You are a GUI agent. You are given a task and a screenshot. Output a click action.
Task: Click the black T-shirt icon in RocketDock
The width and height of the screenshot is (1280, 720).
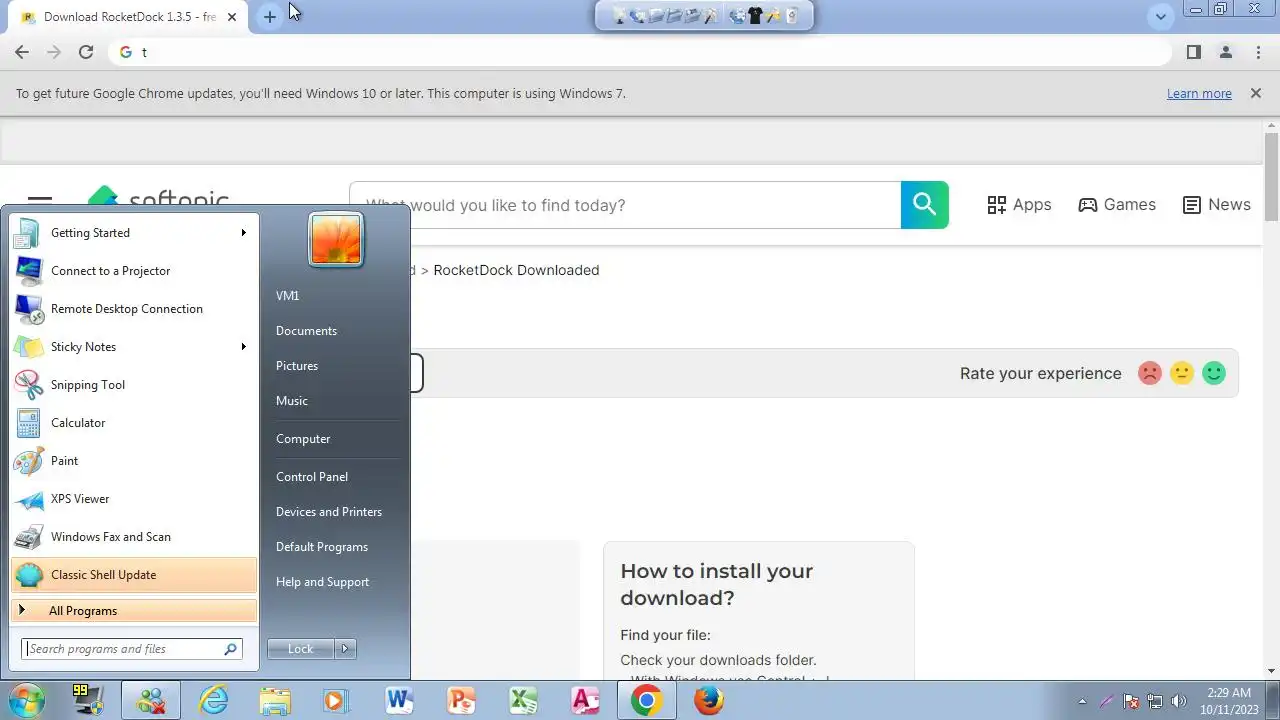(755, 15)
